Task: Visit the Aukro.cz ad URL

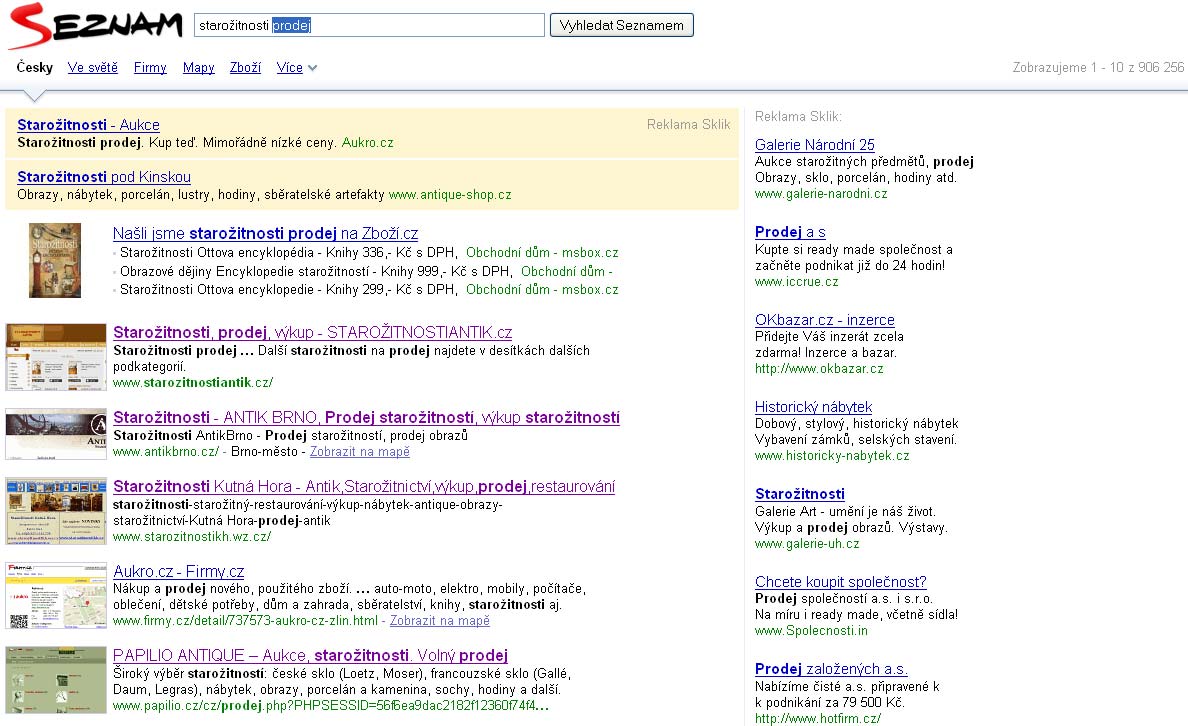Action: (367, 142)
